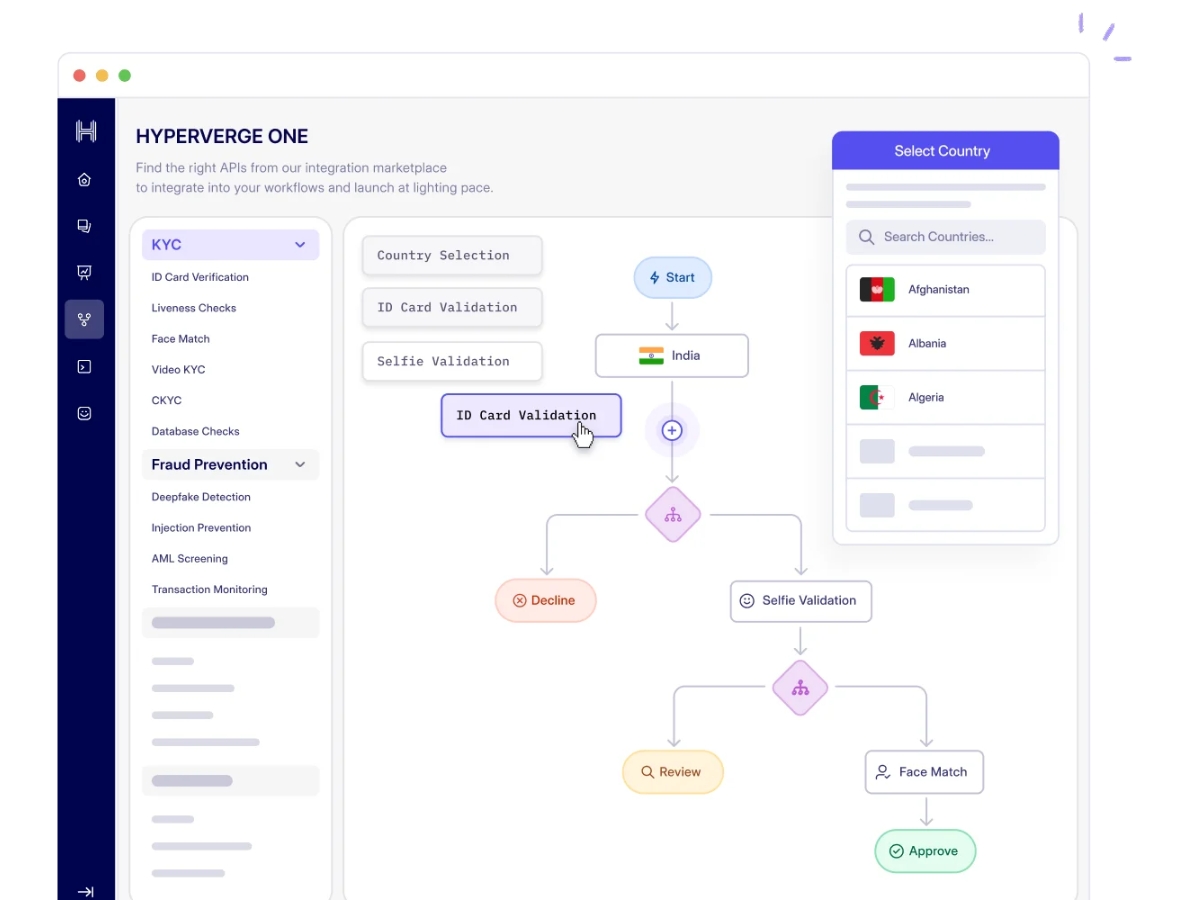The width and height of the screenshot is (1200, 900).
Task: Select Face Match in KYC list
Action: pos(181,339)
